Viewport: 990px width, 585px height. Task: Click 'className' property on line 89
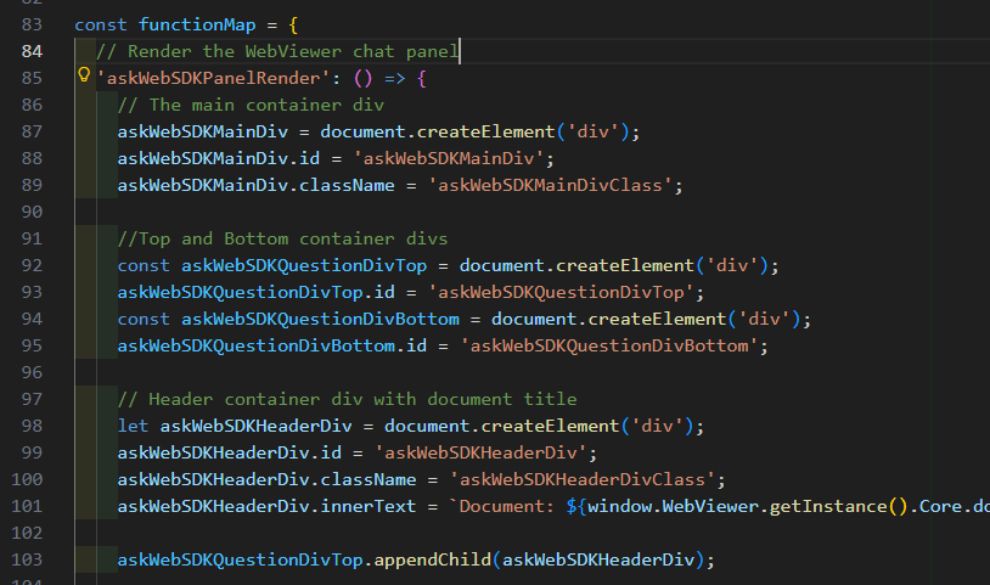(347, 185)
